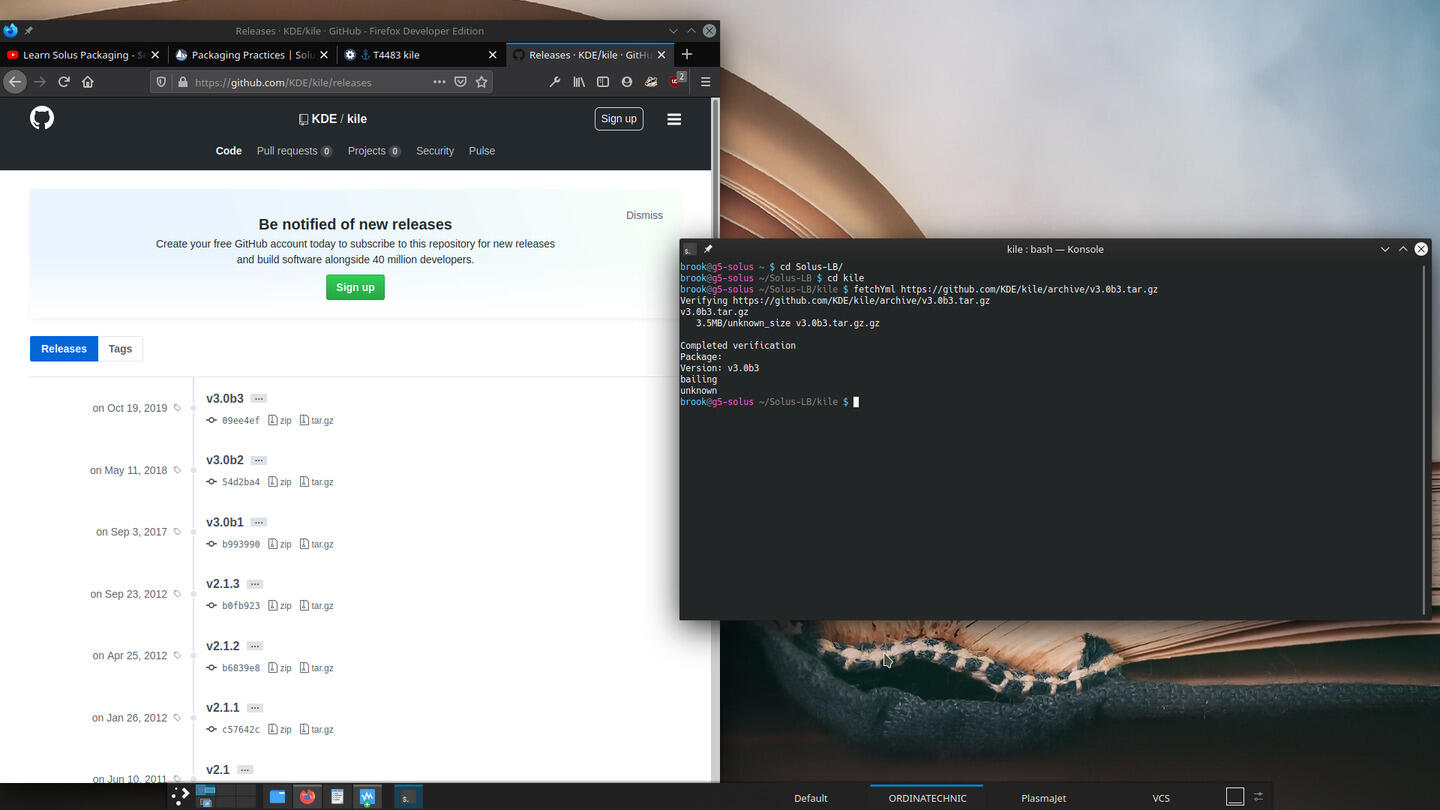Dismiss the release notification banner
The image size is (1440, 810).
tap(644, 215)
